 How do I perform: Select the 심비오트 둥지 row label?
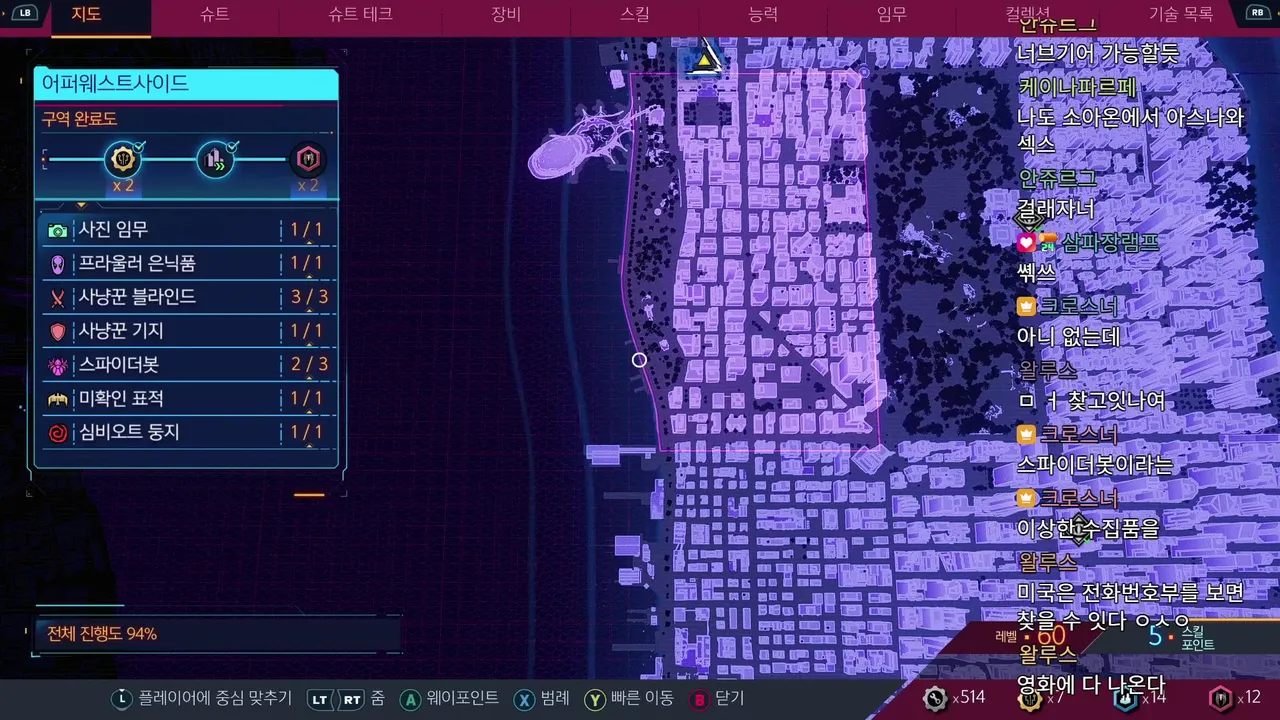click(129, 433)
